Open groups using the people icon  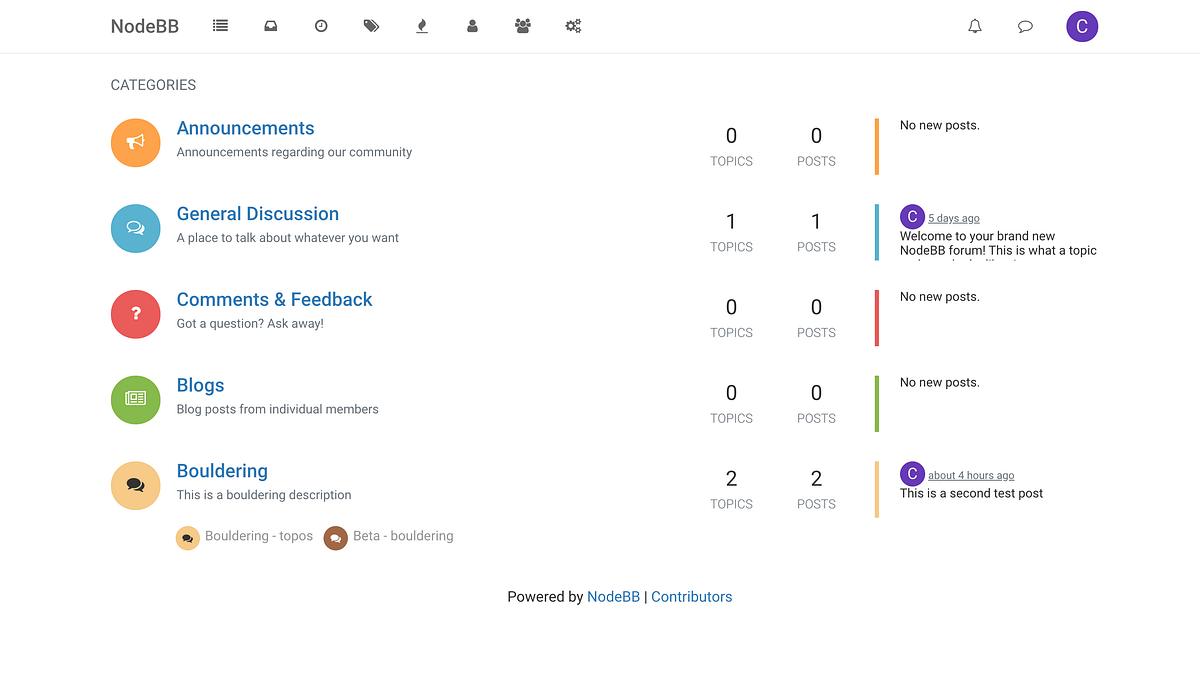522,26
